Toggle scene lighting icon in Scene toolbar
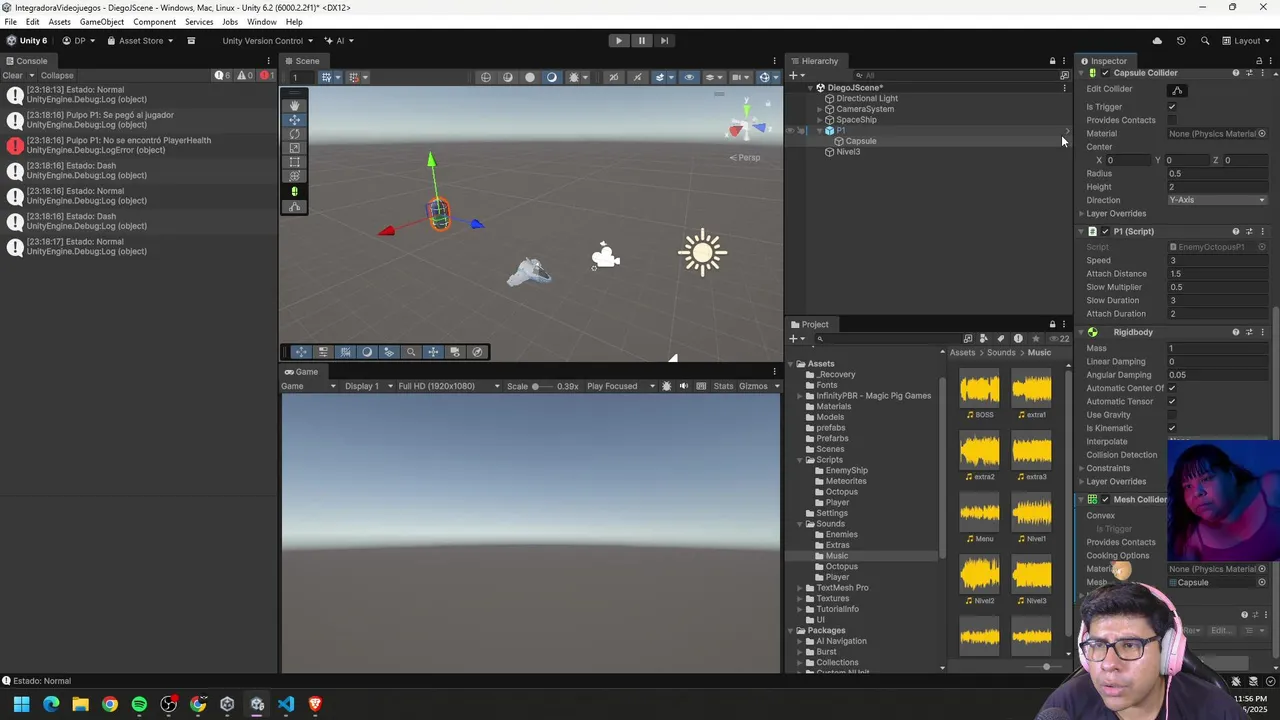Screen dimensions: 1280x720 (x=551, y=77)
